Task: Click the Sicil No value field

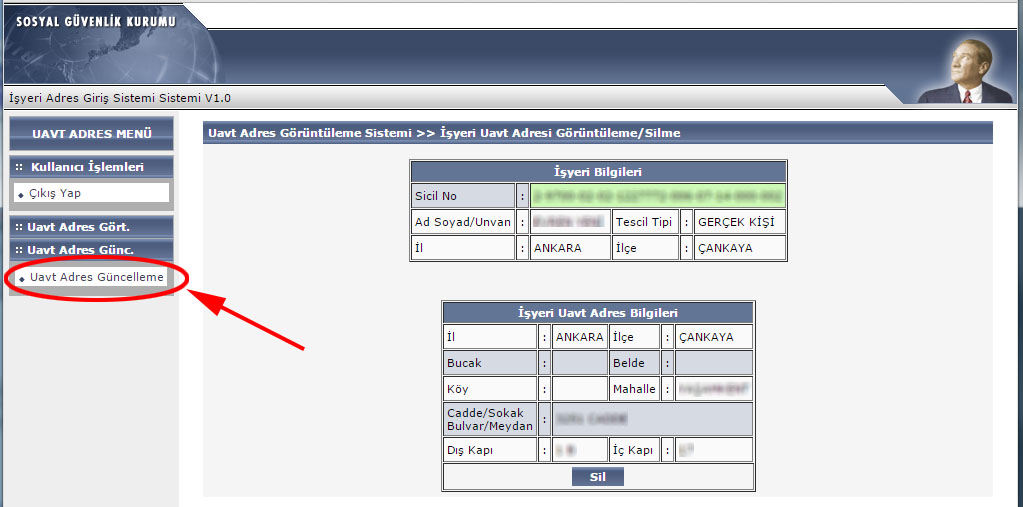Action: tap(658, 196)
